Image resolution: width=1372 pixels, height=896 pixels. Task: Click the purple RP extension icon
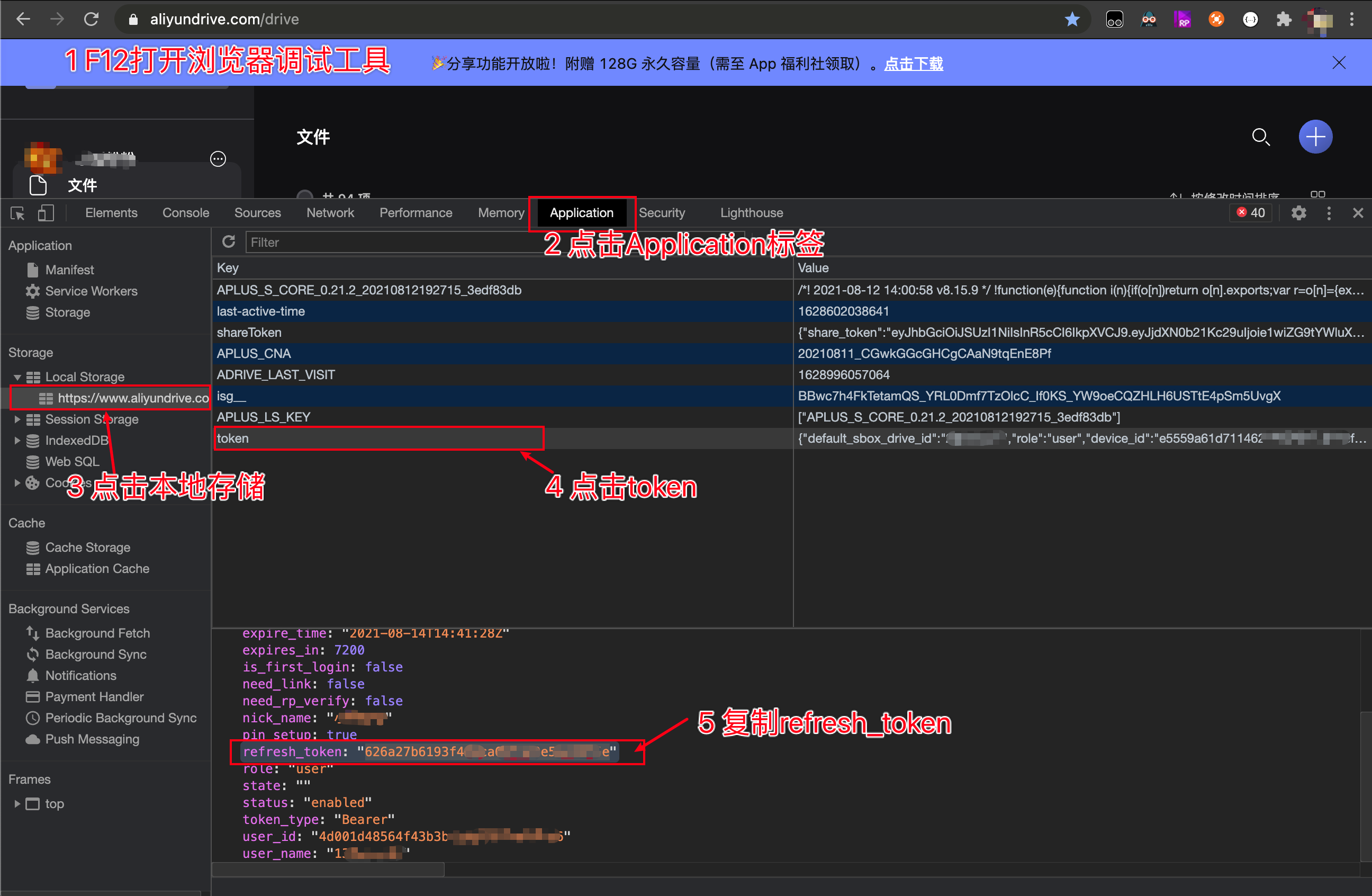pos(1183,19)
